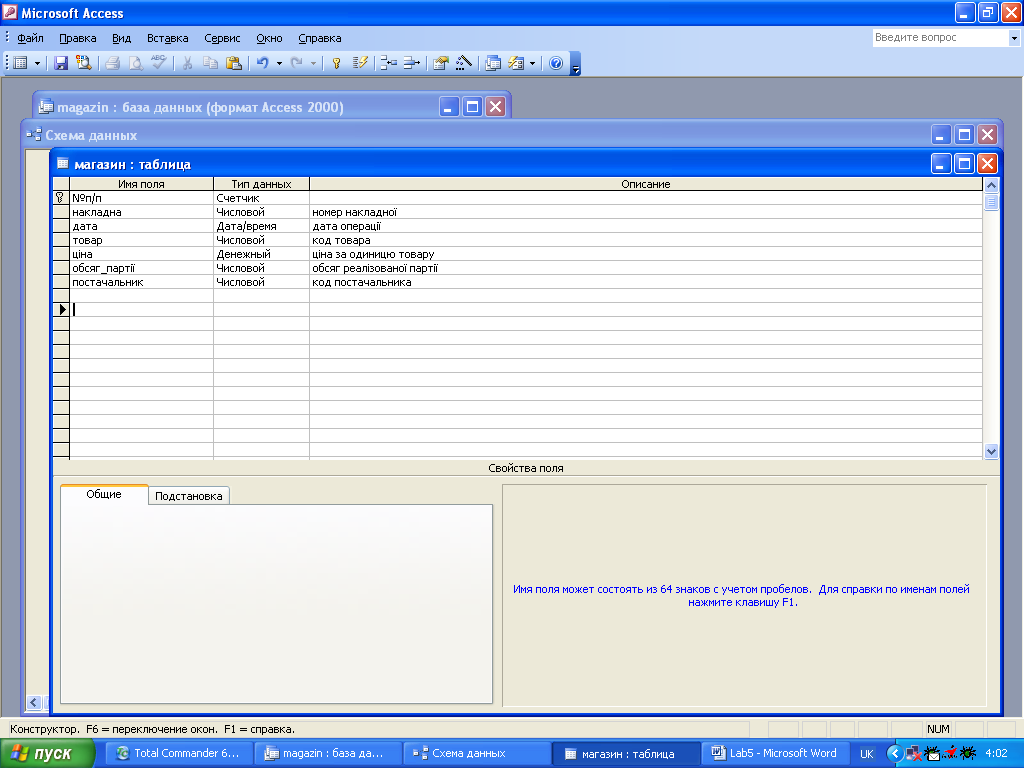Image resolution: width=1024 pixels, height=768 pixels.
Task: Select the накладна field name cell
Action: (141, 212)
